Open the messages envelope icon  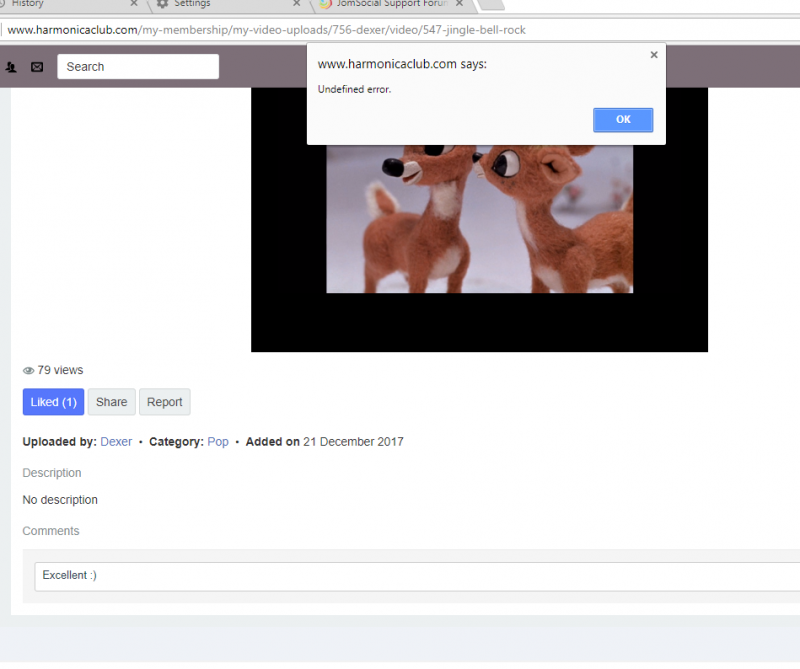pyautogui.click(x=37, y=67)
